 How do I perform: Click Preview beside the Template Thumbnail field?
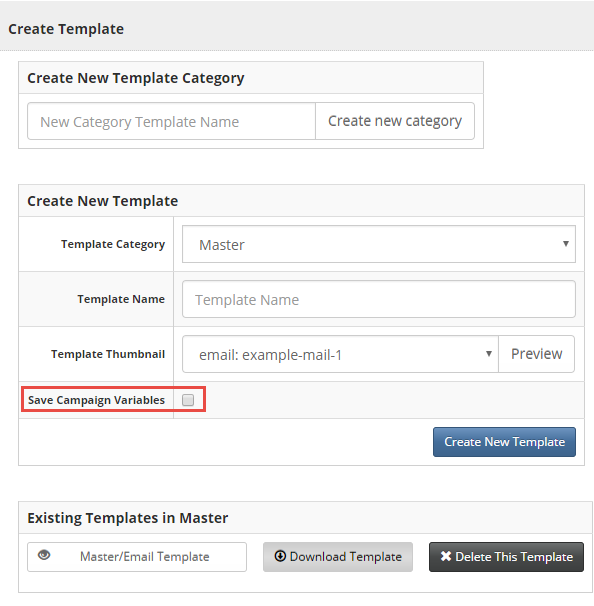click(x=536, y=354)
